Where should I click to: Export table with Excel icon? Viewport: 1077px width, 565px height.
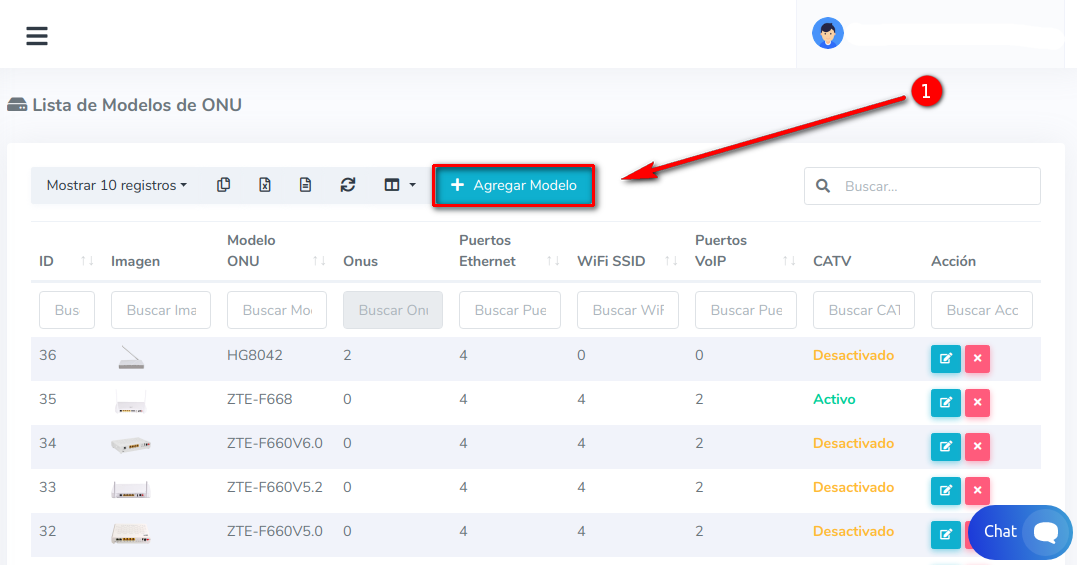click(265, 185)
